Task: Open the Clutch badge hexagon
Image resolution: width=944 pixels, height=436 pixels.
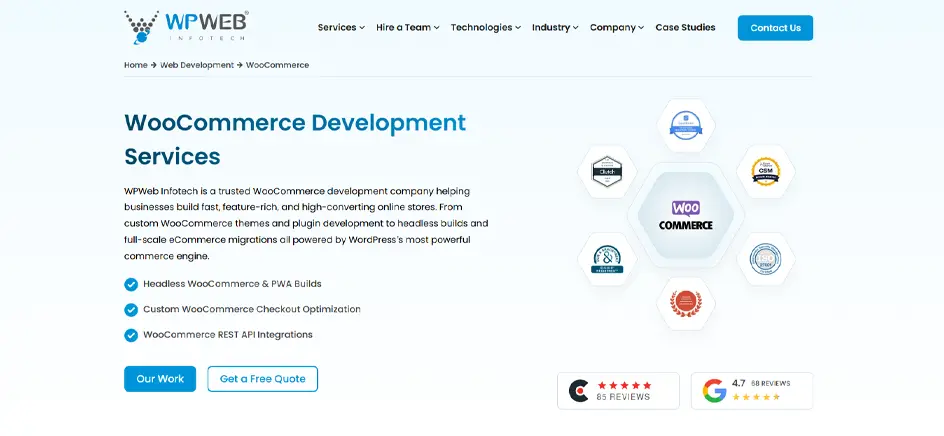Action: [607, 172]
